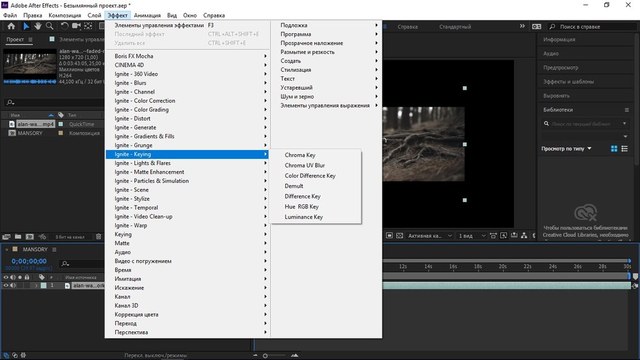Image resolution: width=640 pixels, height=360 pixels.
Task: Click the interpret footage icon in Project panel
Action: 6,236
